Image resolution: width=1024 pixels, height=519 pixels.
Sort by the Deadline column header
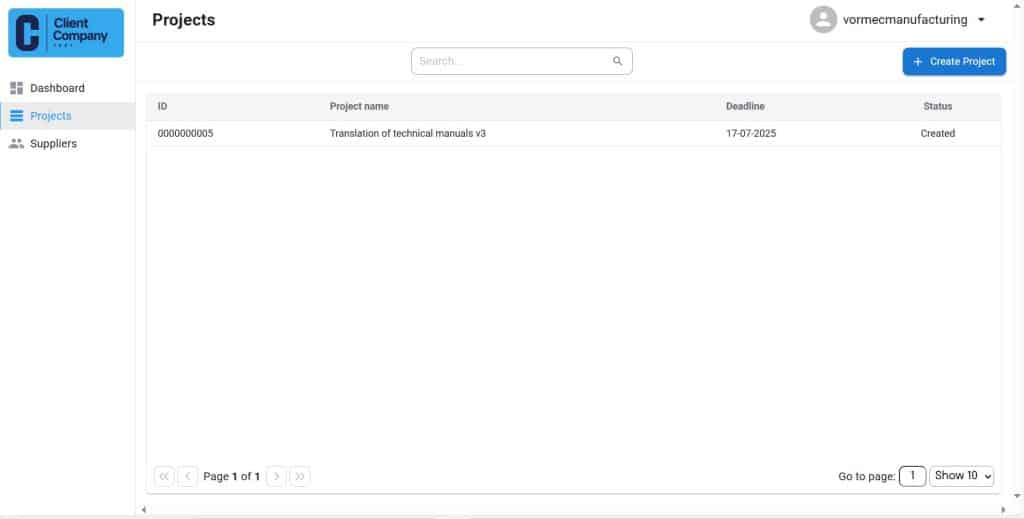pos(745,106)
